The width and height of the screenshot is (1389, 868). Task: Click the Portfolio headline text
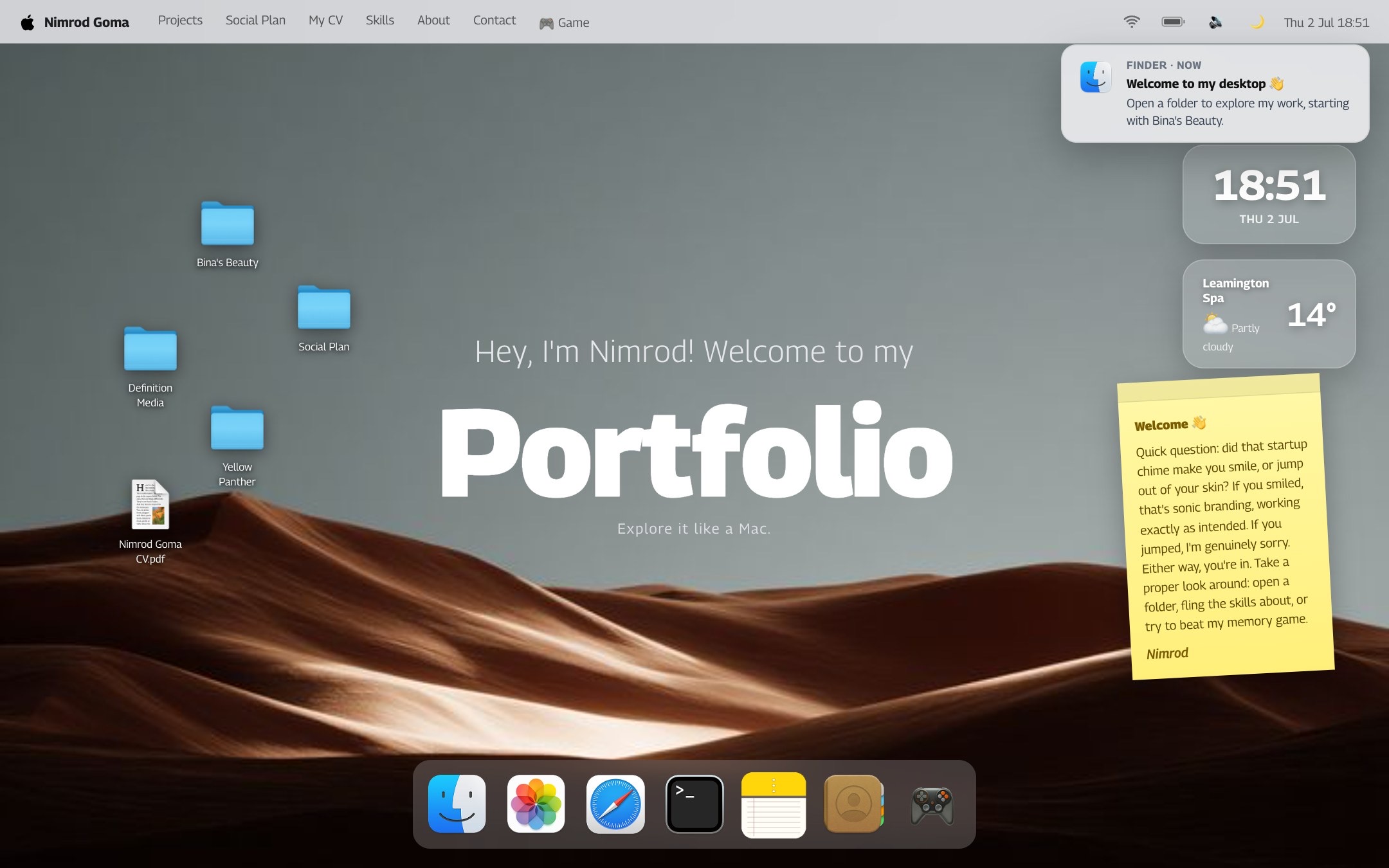[x=696, y=450]
